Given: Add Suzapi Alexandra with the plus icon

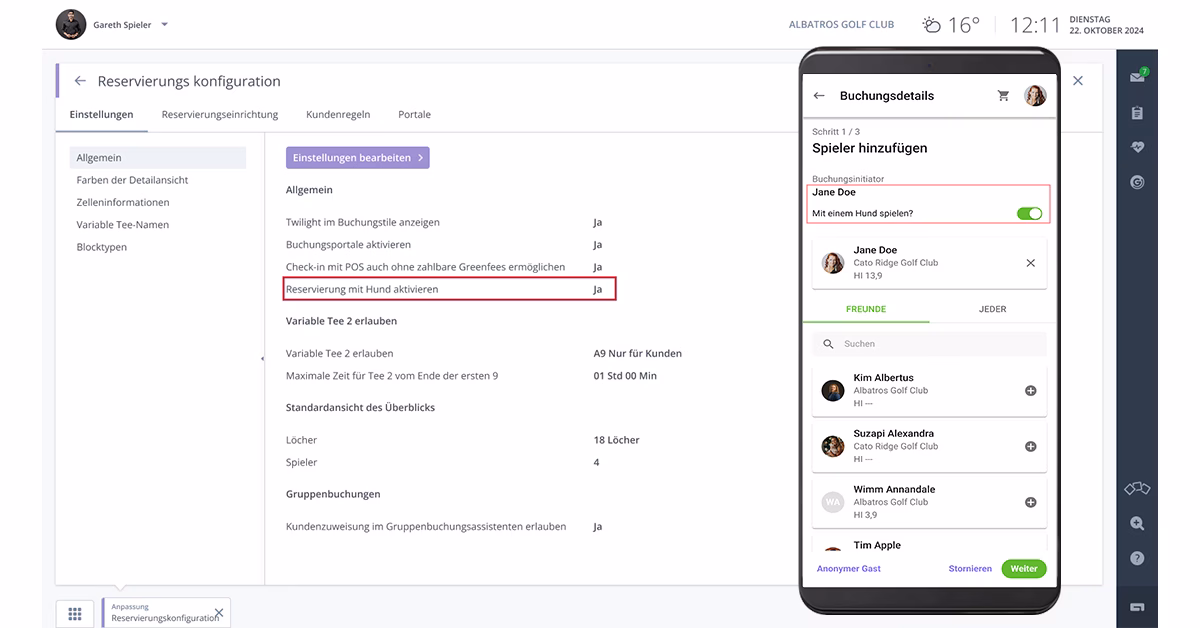Looking at the screenshot, I should [x=1030, y=447].
